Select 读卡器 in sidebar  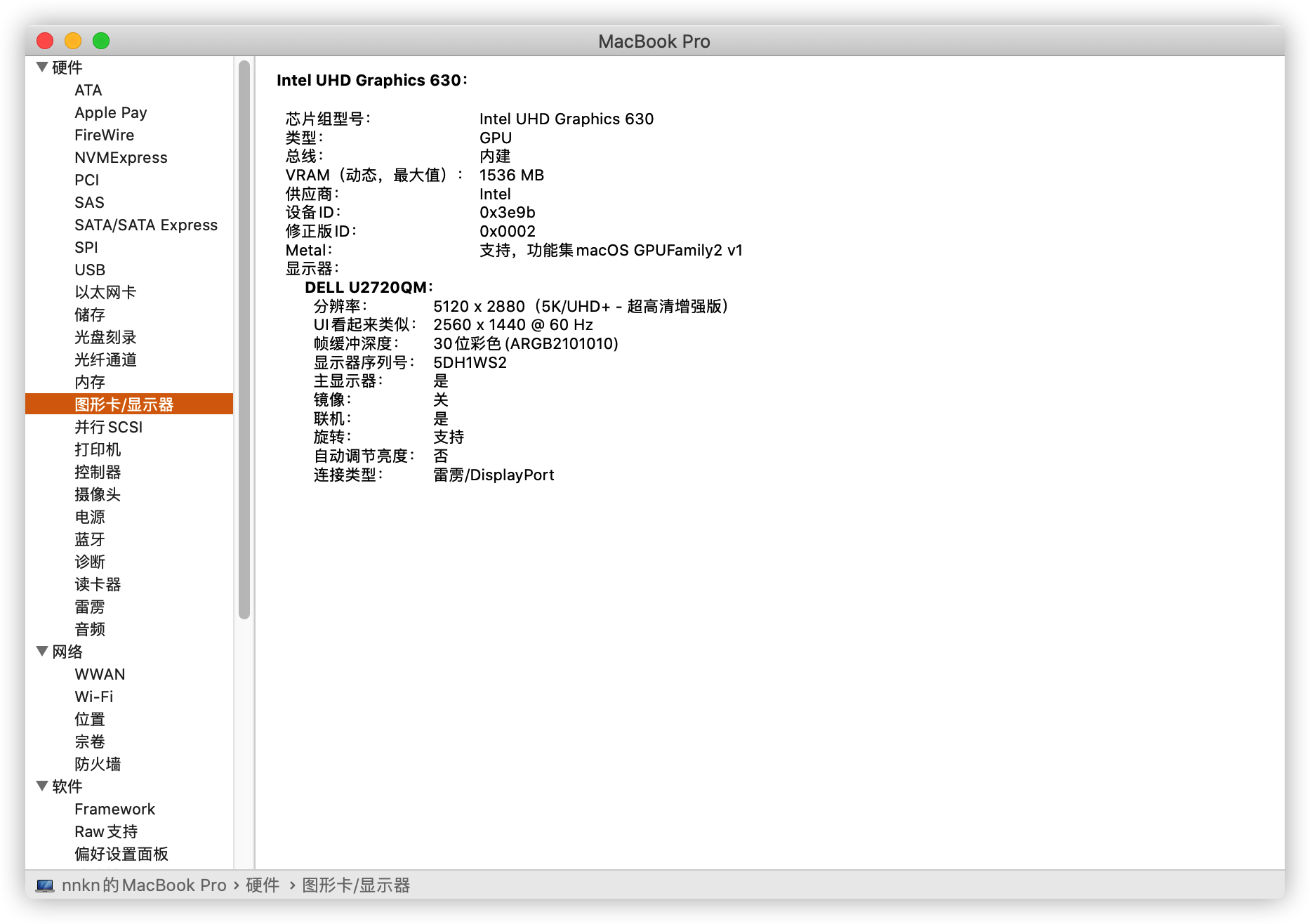pyautogui.click(x=98, y=584)
